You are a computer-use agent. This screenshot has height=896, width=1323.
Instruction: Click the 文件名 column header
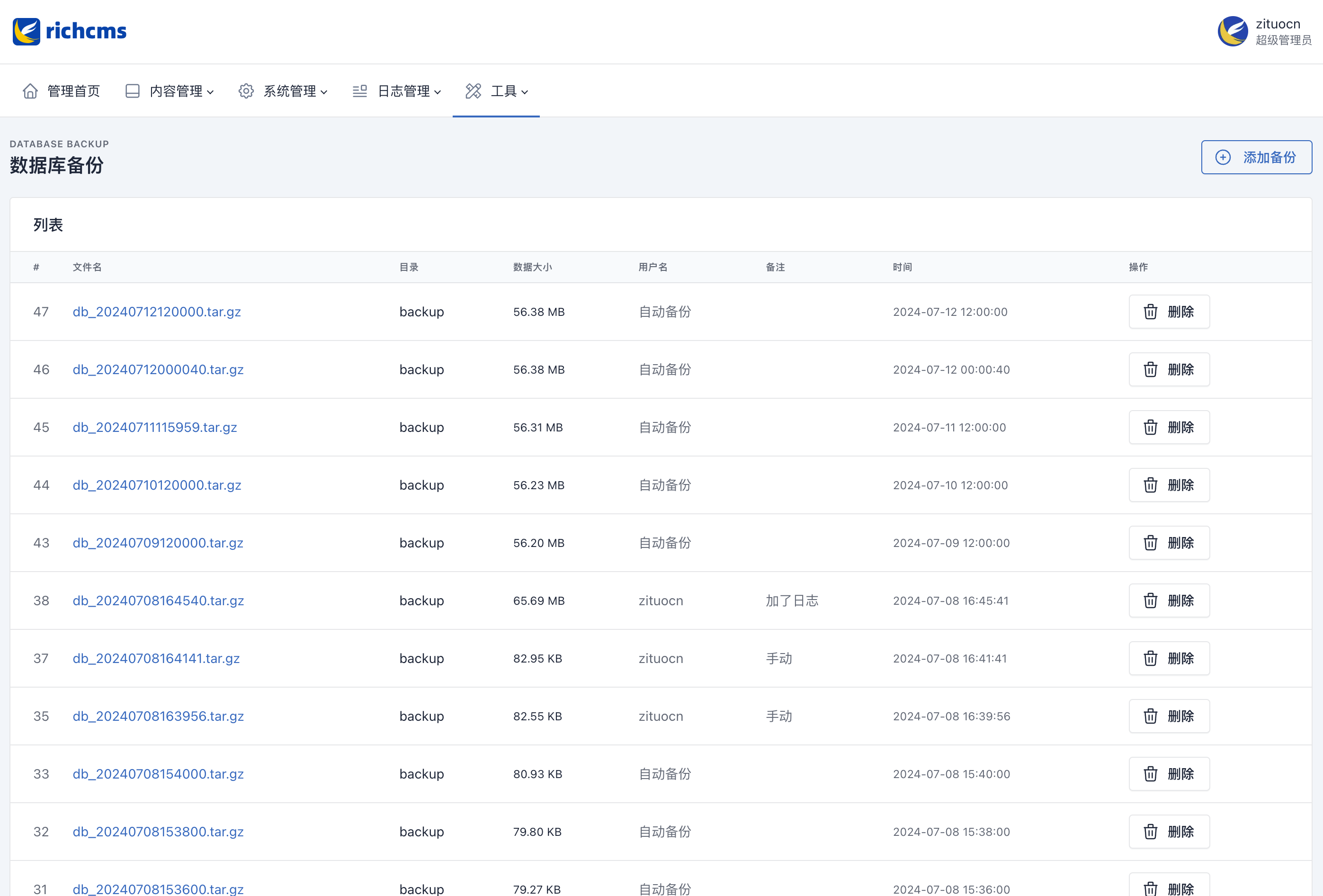click(x=87, y=267)
